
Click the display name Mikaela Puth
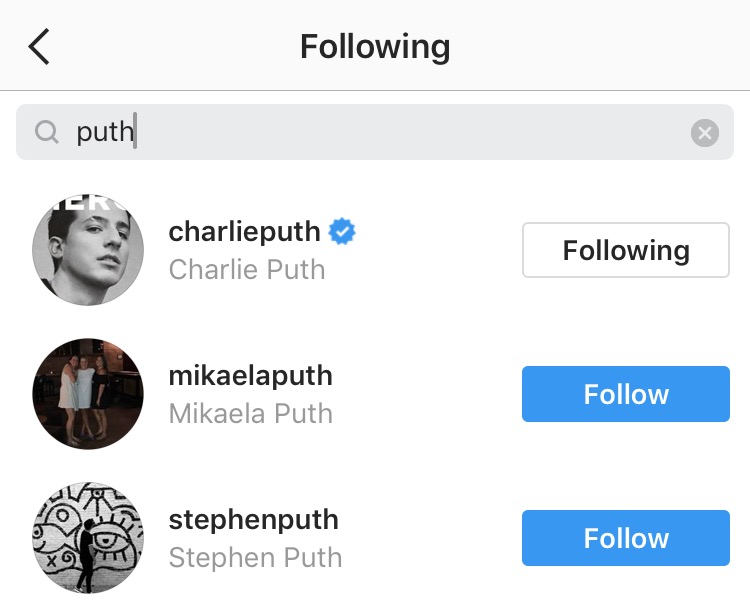tap(250, 413)
